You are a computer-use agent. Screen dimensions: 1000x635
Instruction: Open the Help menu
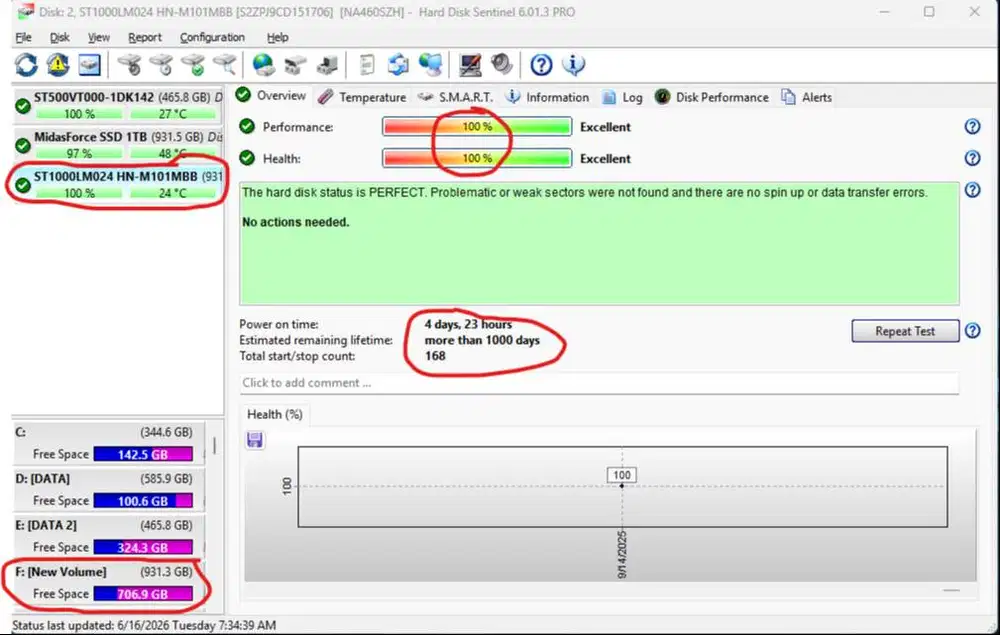[x=277, y=38]
